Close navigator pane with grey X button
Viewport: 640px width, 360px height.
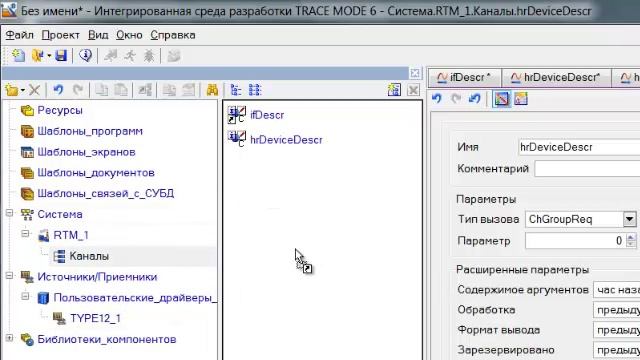click(x=413, y=90)
